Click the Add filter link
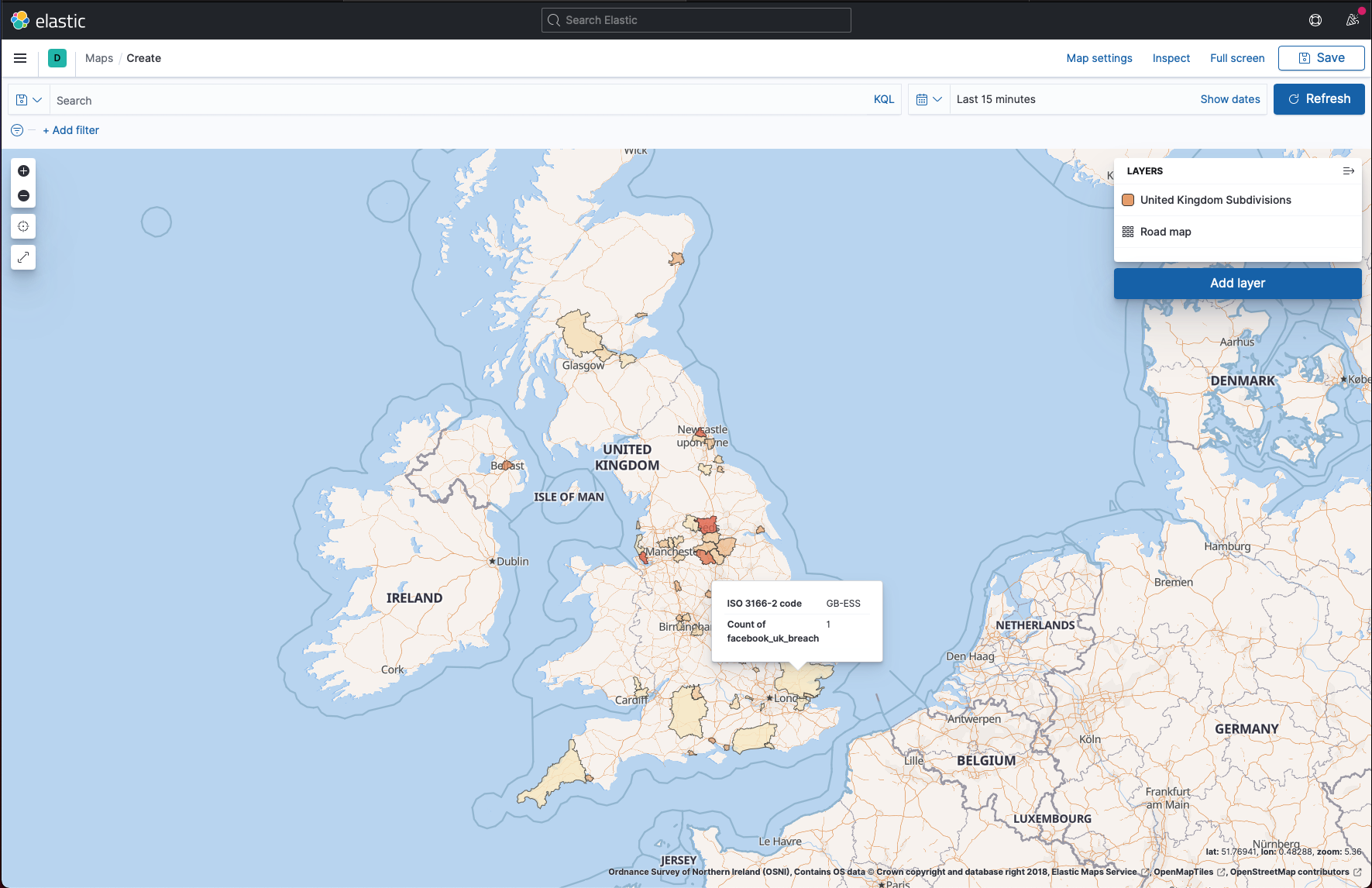 tap(70, 130)
